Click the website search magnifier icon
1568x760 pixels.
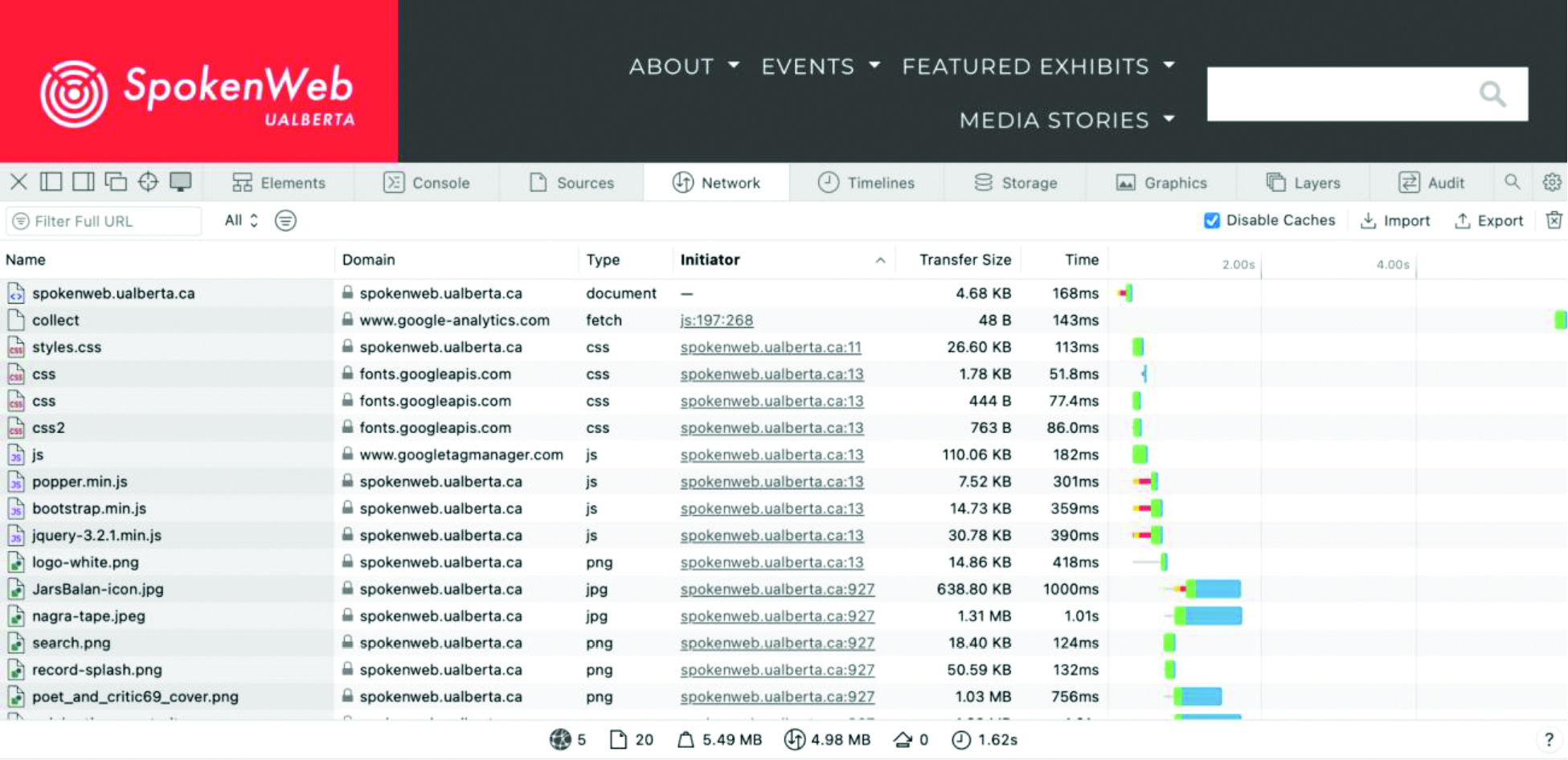(1492, 94)
